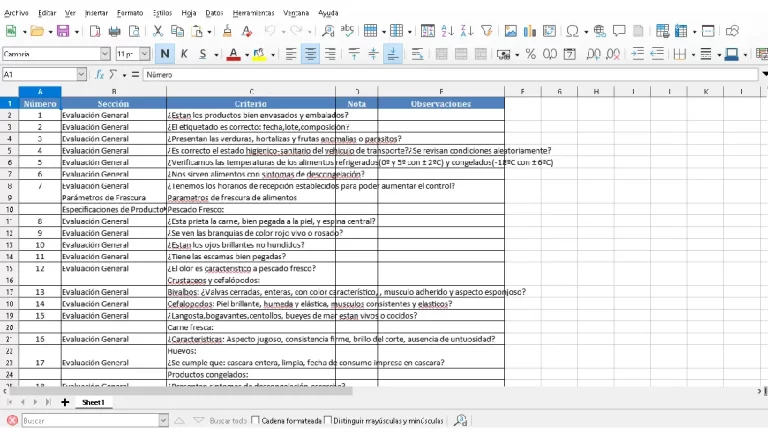Click the Decrease indent icon
Image resolution: width=768 pixels, height=435 pixels.
point(657,54)
